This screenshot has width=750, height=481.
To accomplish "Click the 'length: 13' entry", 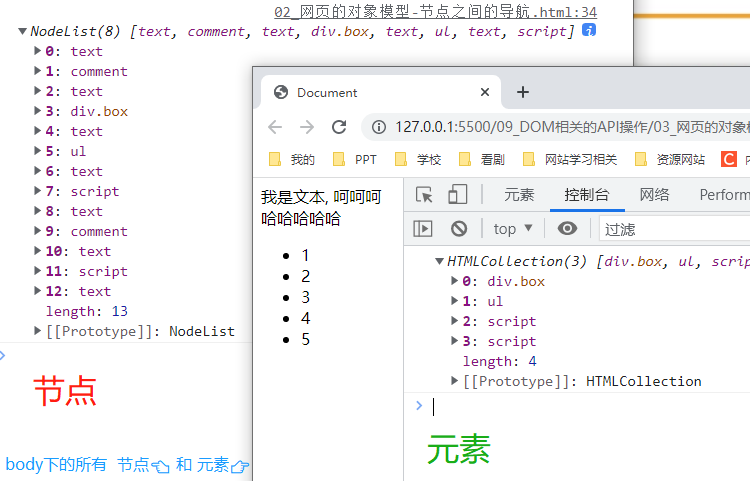I will [x=87, y=311].
